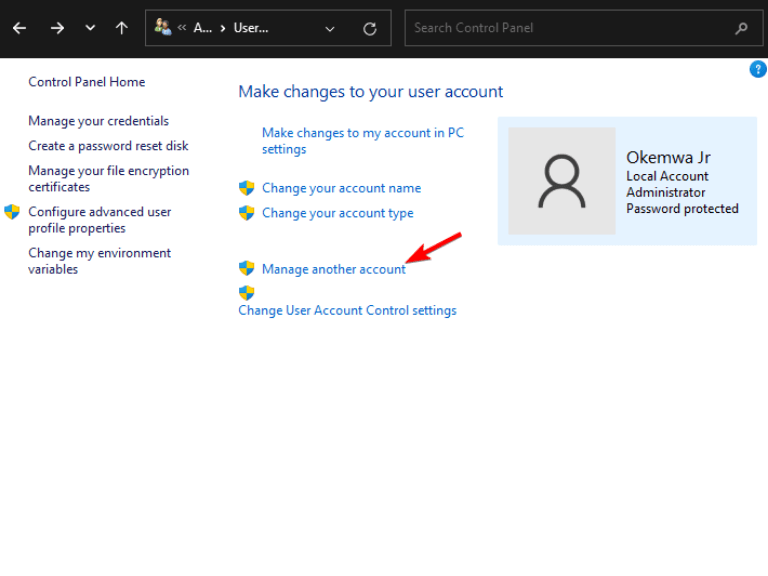
Task: Open Create a password reset disk
Action: [x=108, y=146]
